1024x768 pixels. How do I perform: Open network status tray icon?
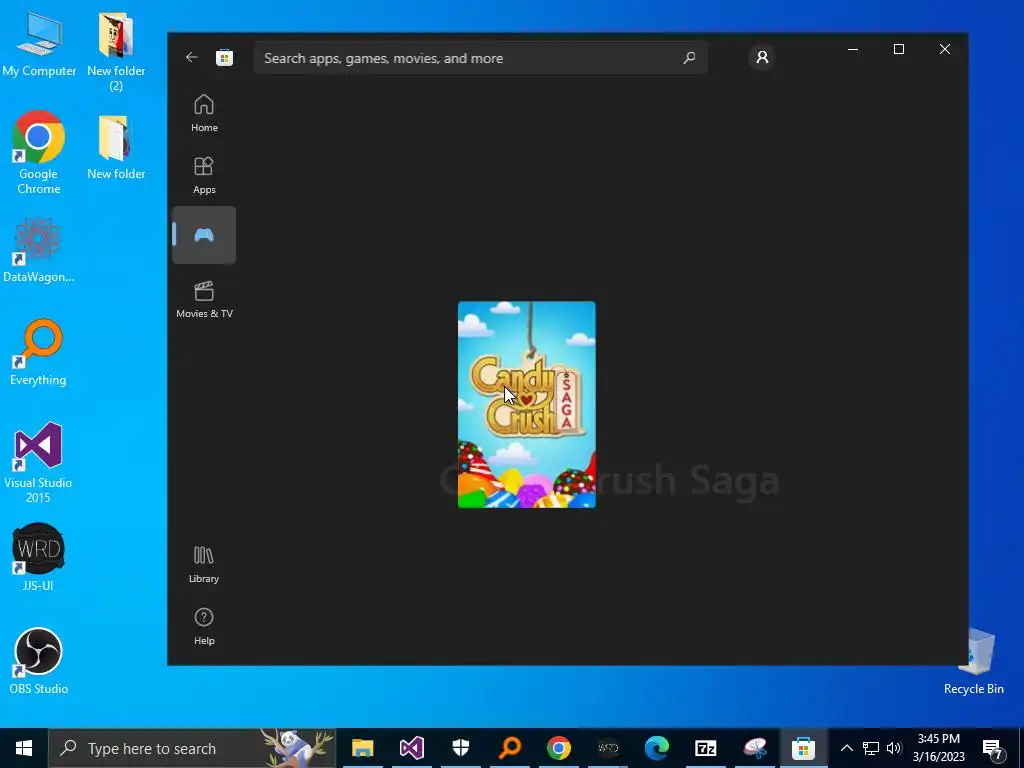(871, 748)
